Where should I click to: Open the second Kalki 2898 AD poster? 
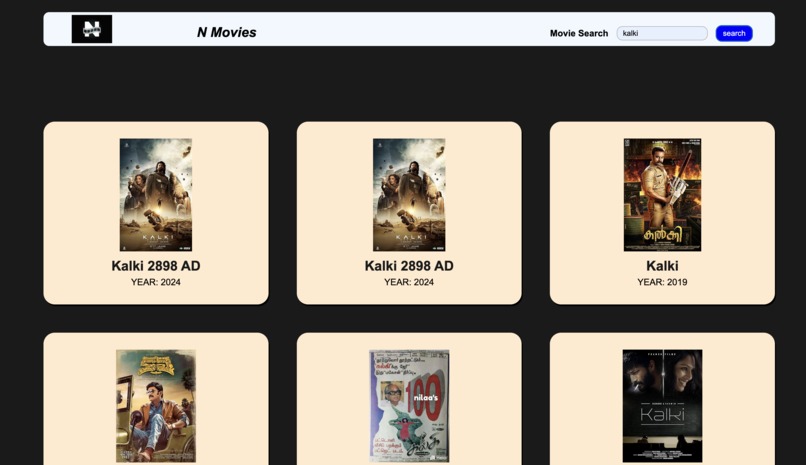[409, 195]
